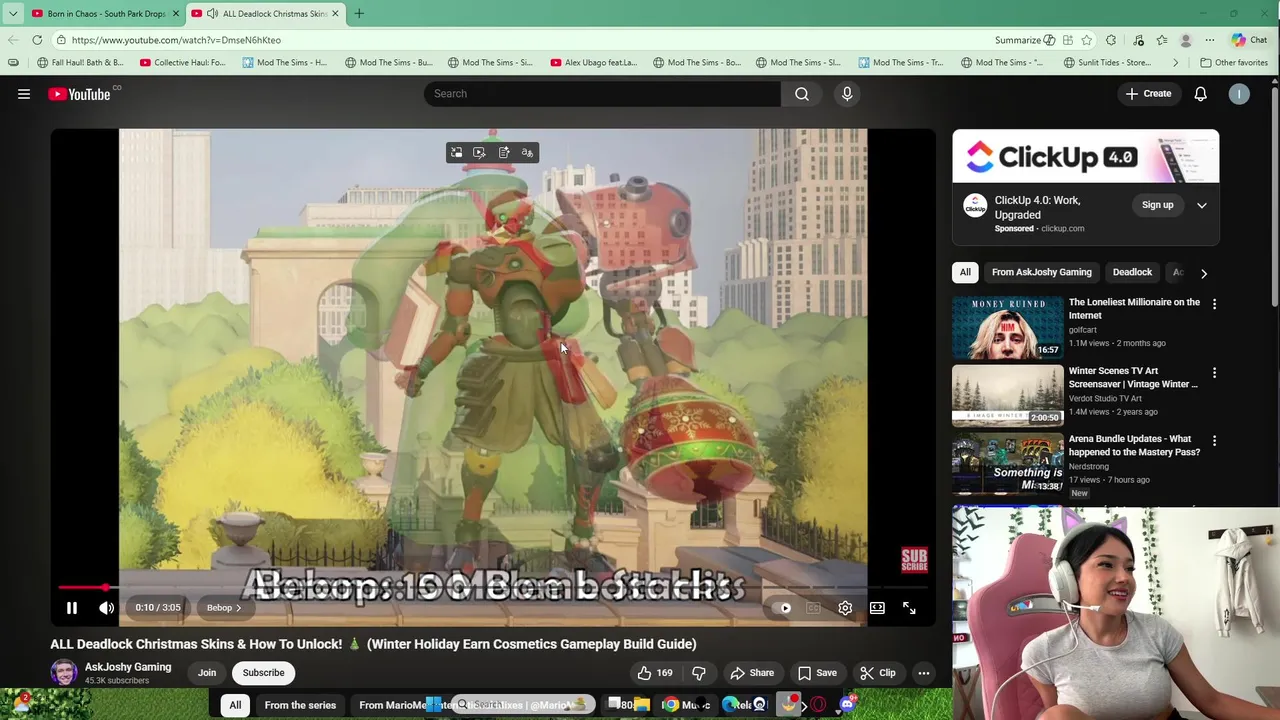Toggle closed captions in the player
The height and width of the screenshot is (720, 1280).
(x=814, y=608)
